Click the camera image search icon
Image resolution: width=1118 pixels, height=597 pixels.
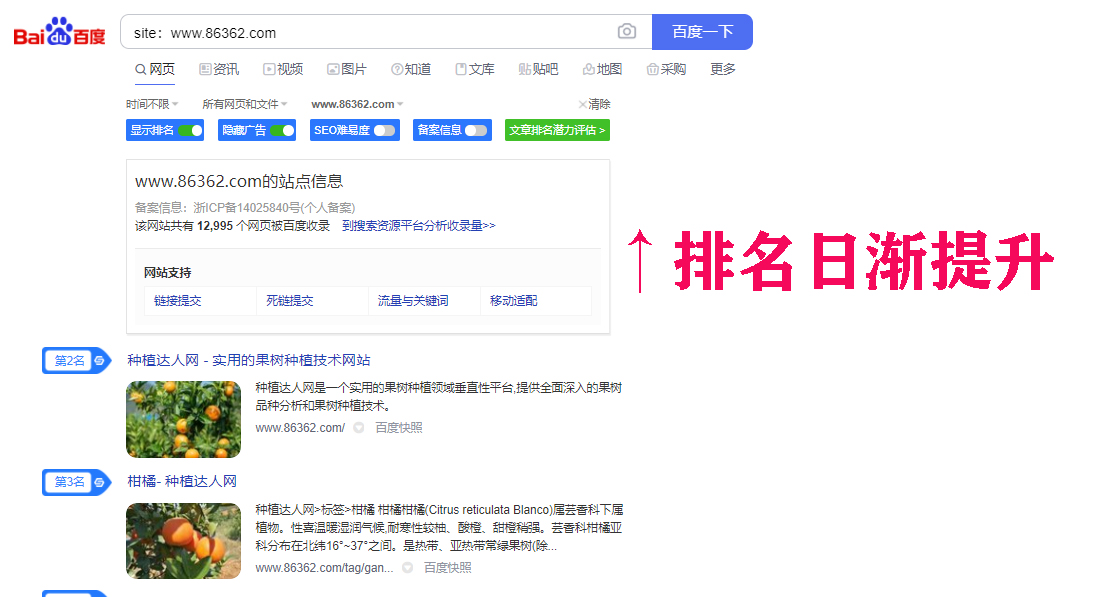(627, 32)
